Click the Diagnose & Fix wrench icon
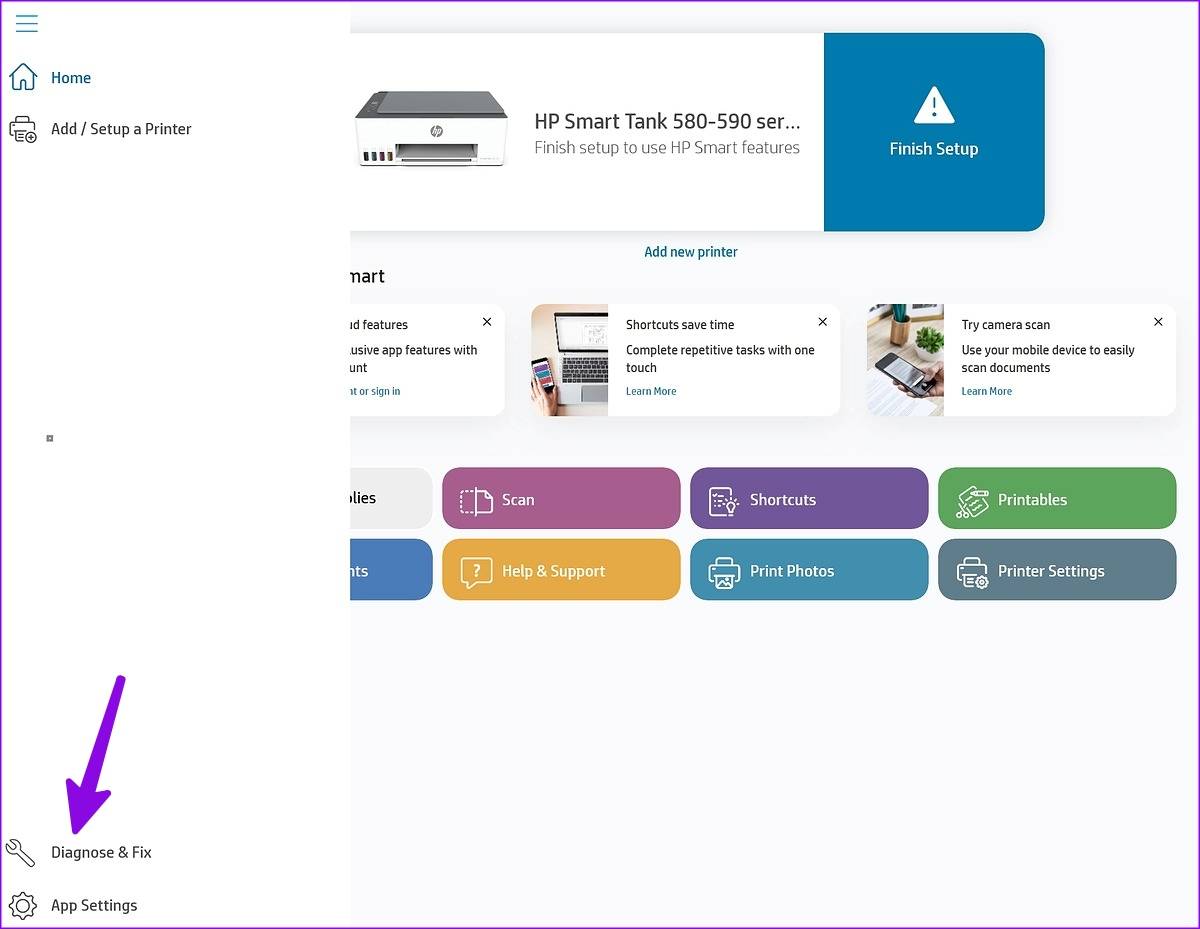The height and width of the screenshot is (929, 1200). pos(21,852)
